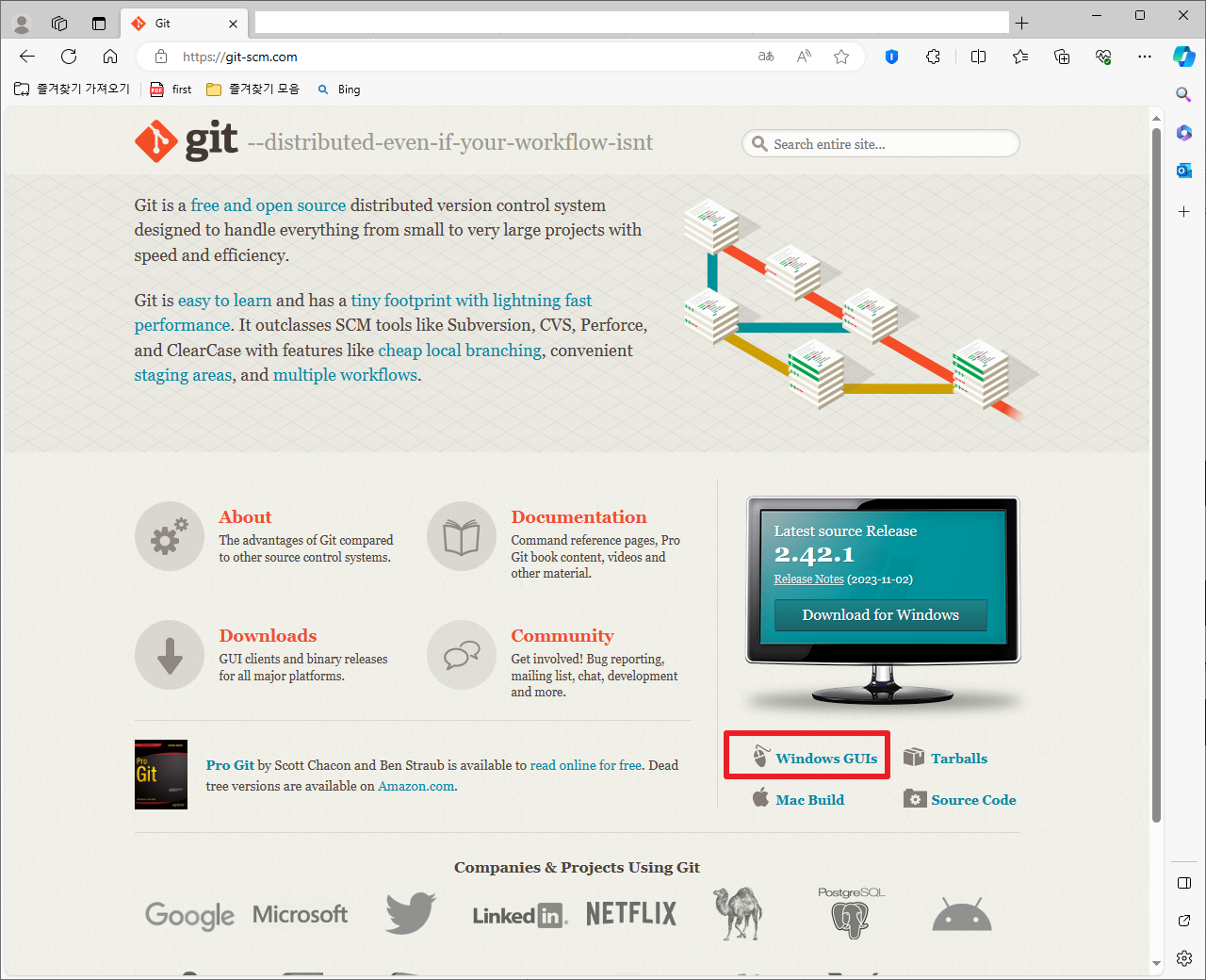Viewport: 1206px width, 980px height.
Task: Refresh the page with the reload icon
Action: [69, 57]
